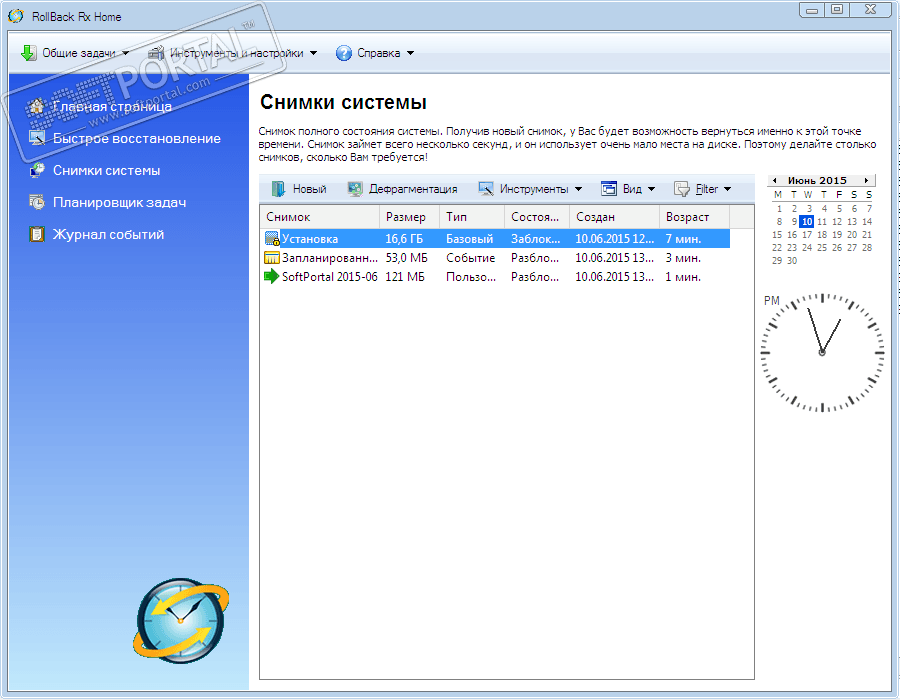
Task: Click the 16,6 ГБ size cell
Action: point(404,239)
